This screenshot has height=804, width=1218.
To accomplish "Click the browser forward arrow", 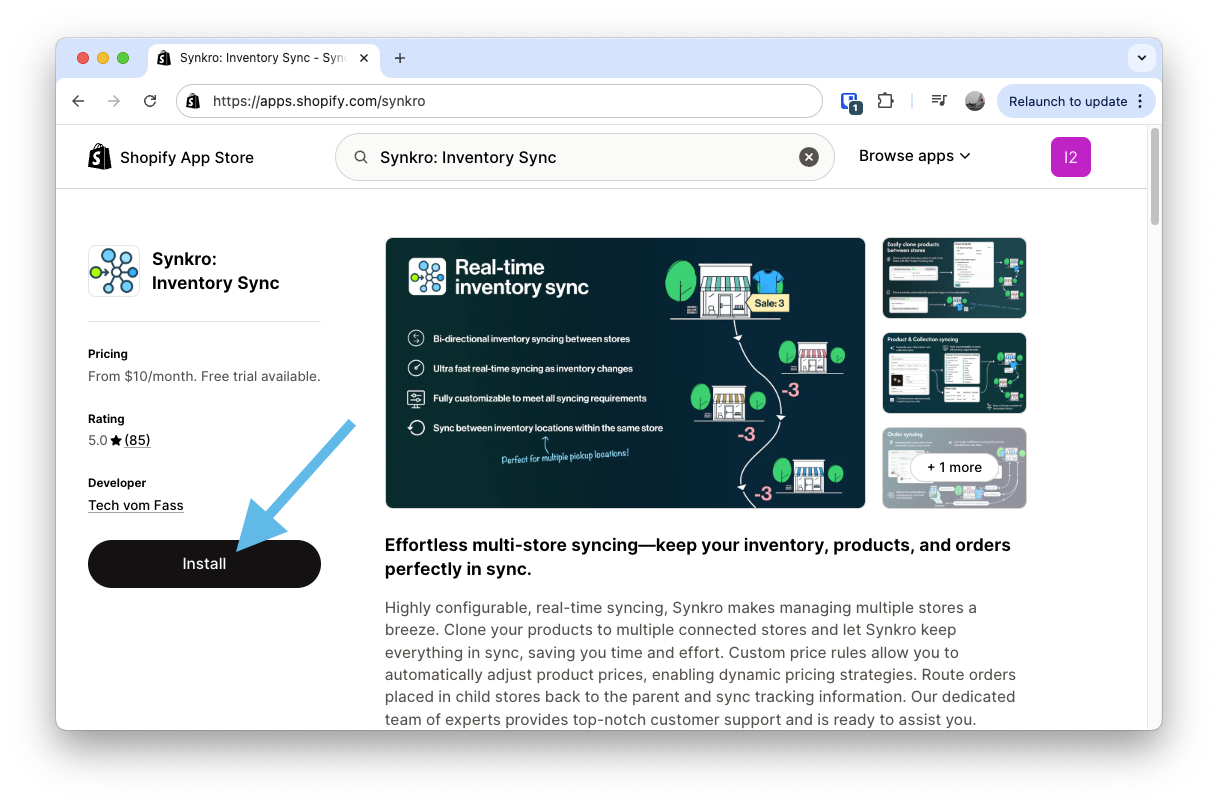I will [x=114, y=101].
